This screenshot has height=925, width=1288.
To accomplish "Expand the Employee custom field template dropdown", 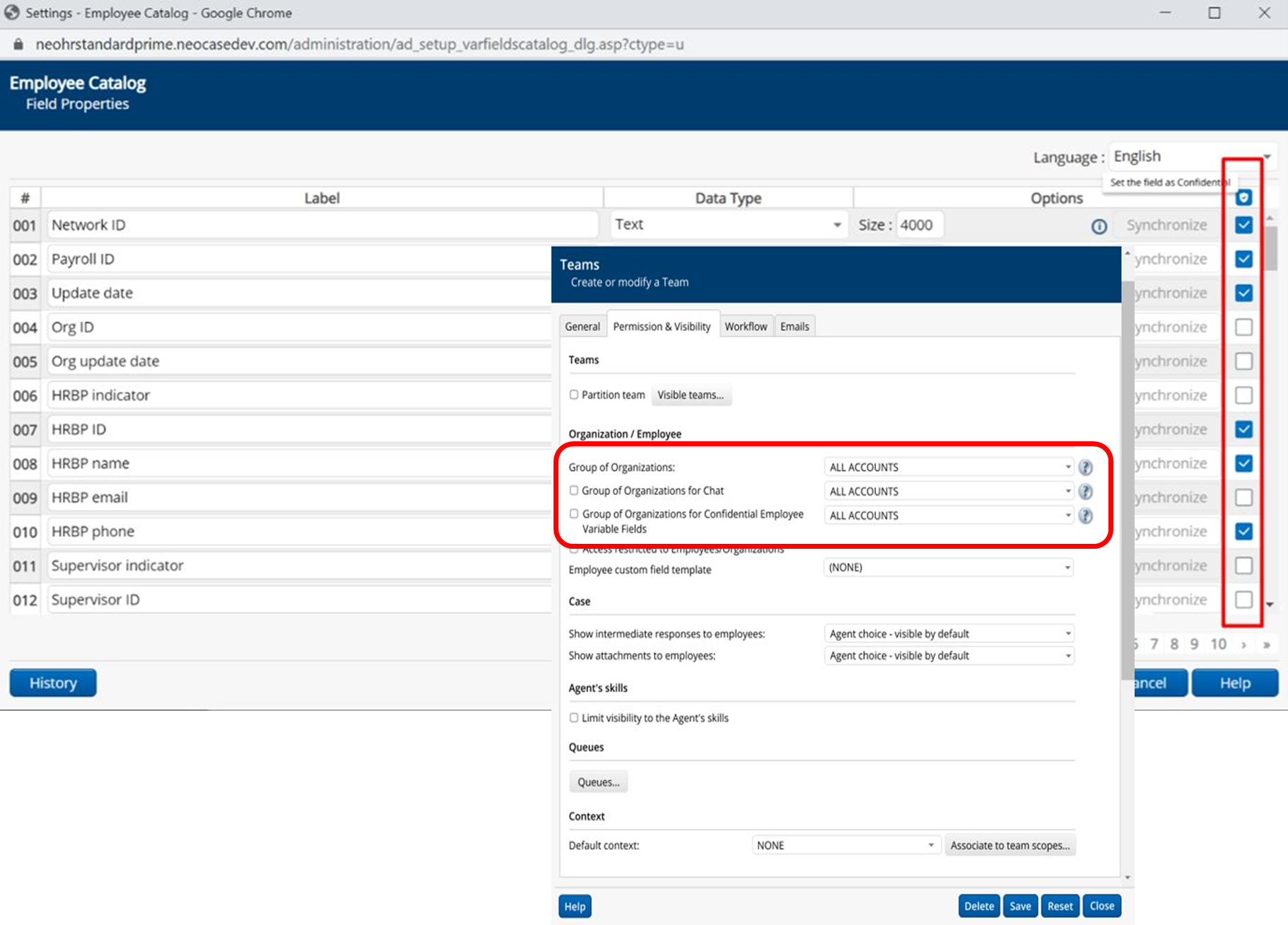I will (948, 567).
